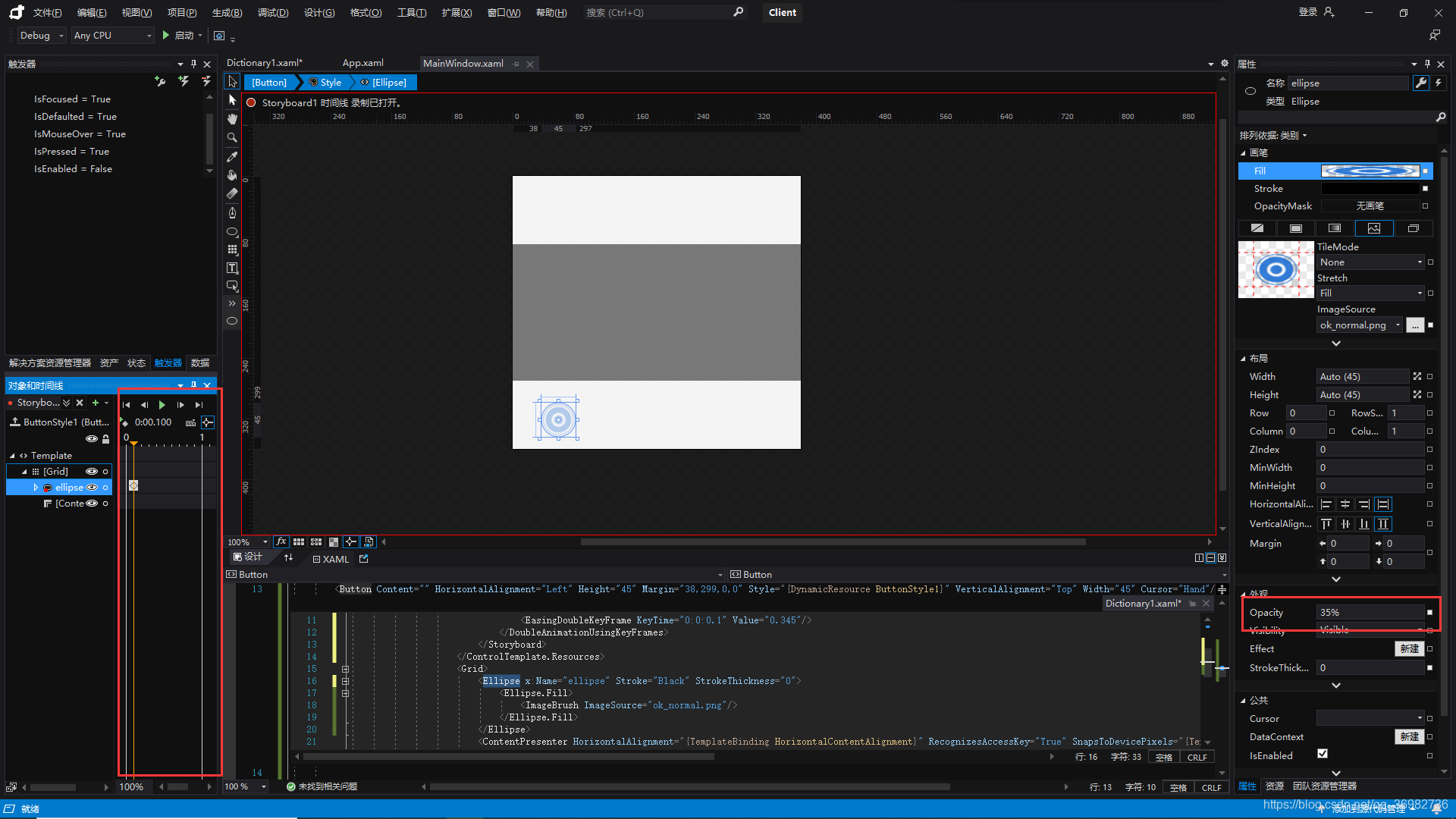The width and height of the screenshot is (1456, 819).
Task: Click the 启动 start button
Action: [178, 36]
